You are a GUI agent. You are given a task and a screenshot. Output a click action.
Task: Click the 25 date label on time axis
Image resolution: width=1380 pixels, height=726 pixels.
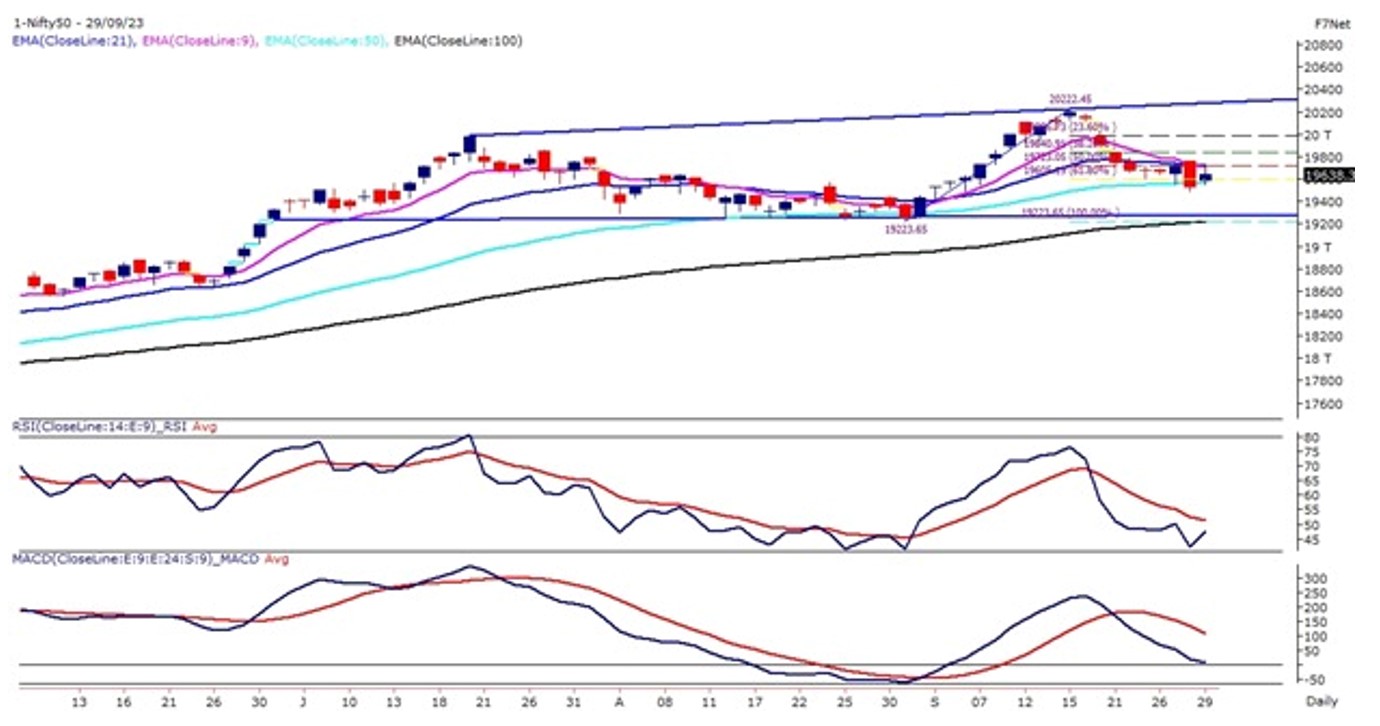(x=846, y=700)
